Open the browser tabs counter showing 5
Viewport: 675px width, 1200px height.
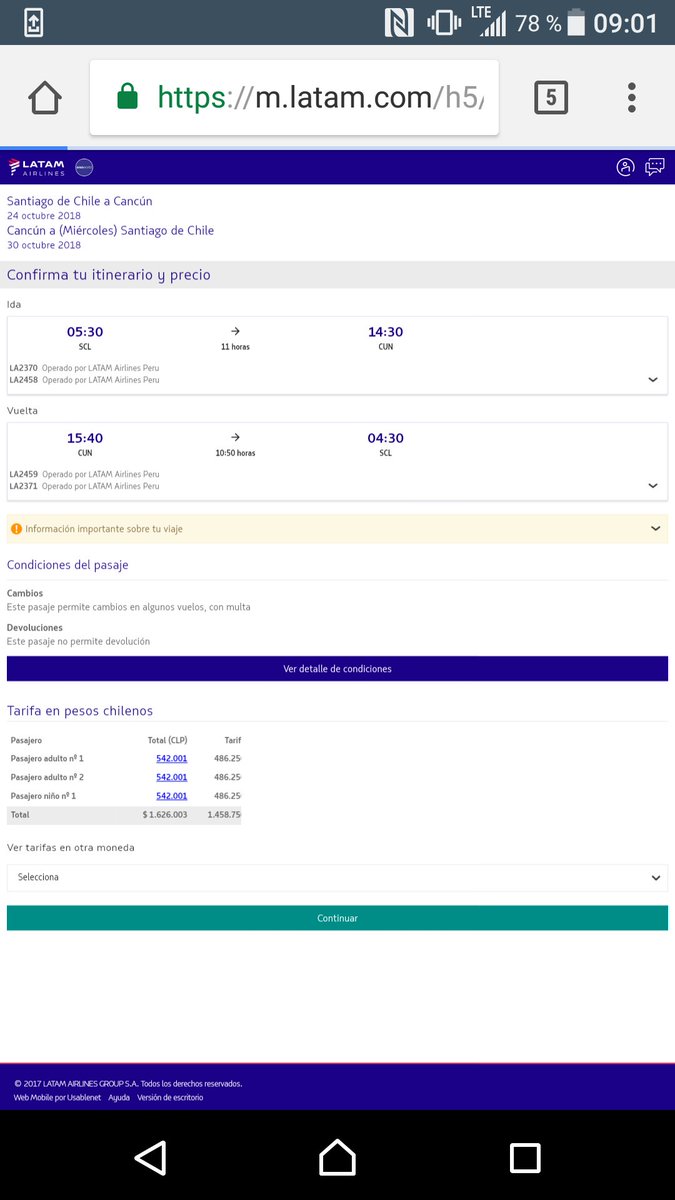[551, 97]
